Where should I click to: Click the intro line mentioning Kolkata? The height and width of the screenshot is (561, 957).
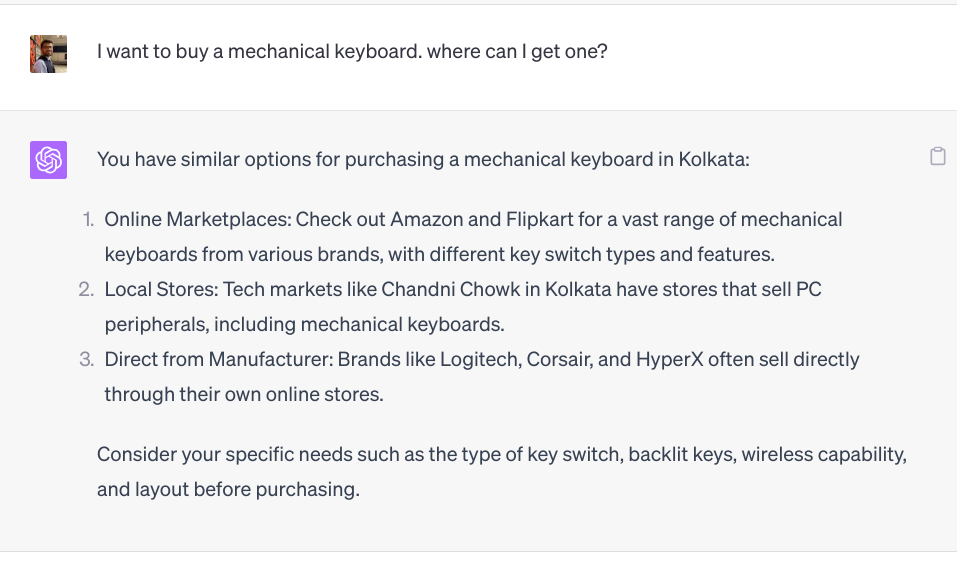[x=423, y=159]
